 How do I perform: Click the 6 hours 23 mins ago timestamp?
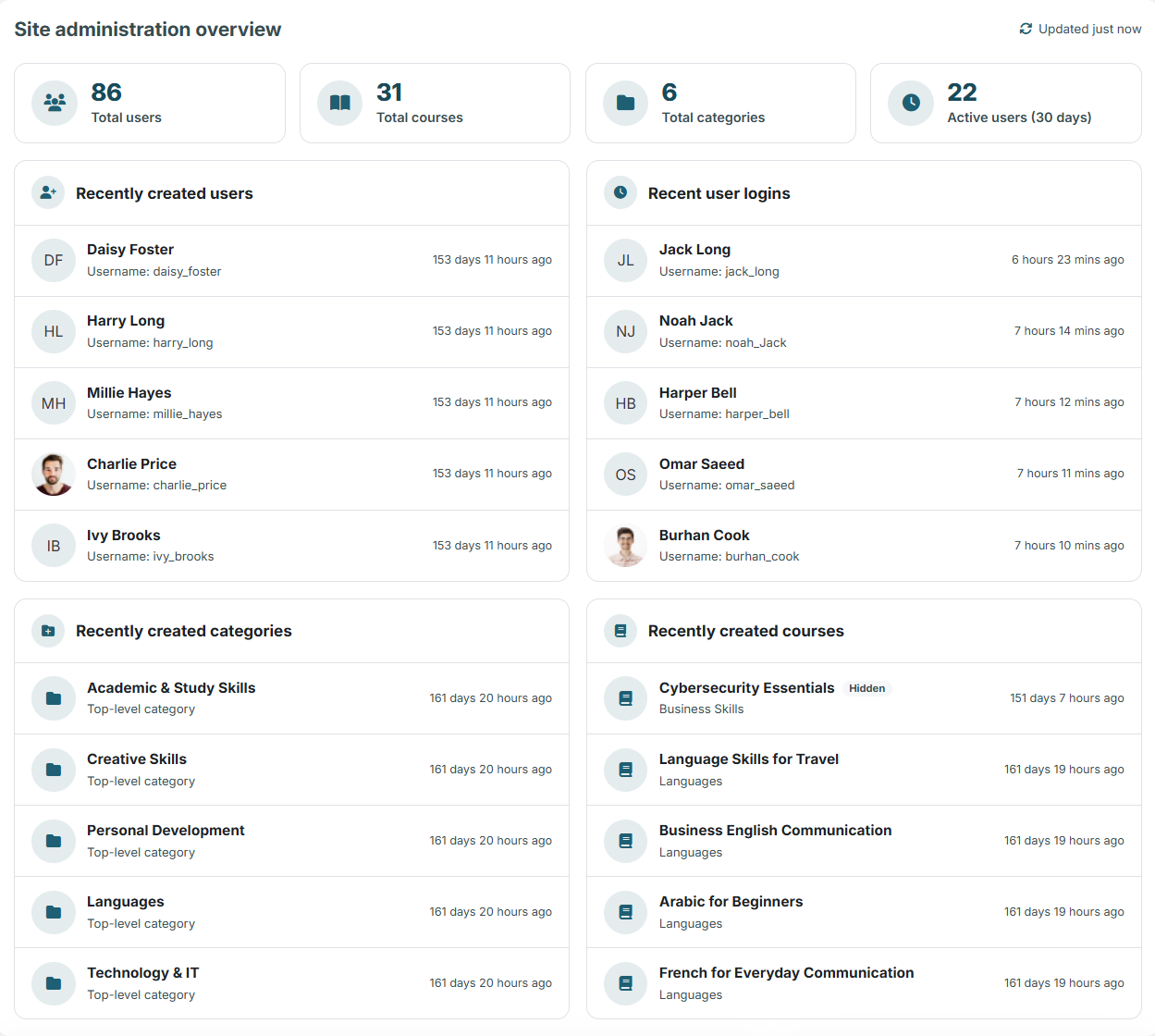point(1067,260)
